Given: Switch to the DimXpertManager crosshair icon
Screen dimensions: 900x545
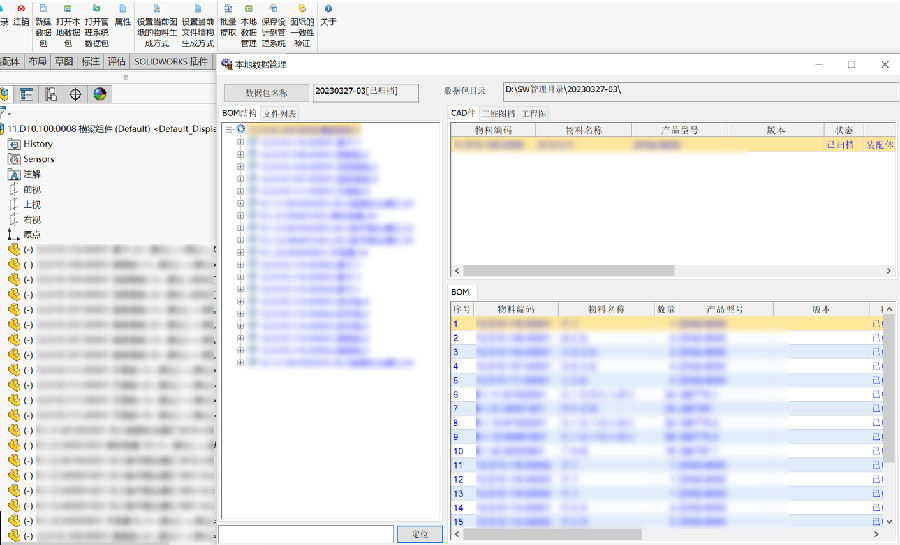Looking at the screenshot, I should coord(75,94).
